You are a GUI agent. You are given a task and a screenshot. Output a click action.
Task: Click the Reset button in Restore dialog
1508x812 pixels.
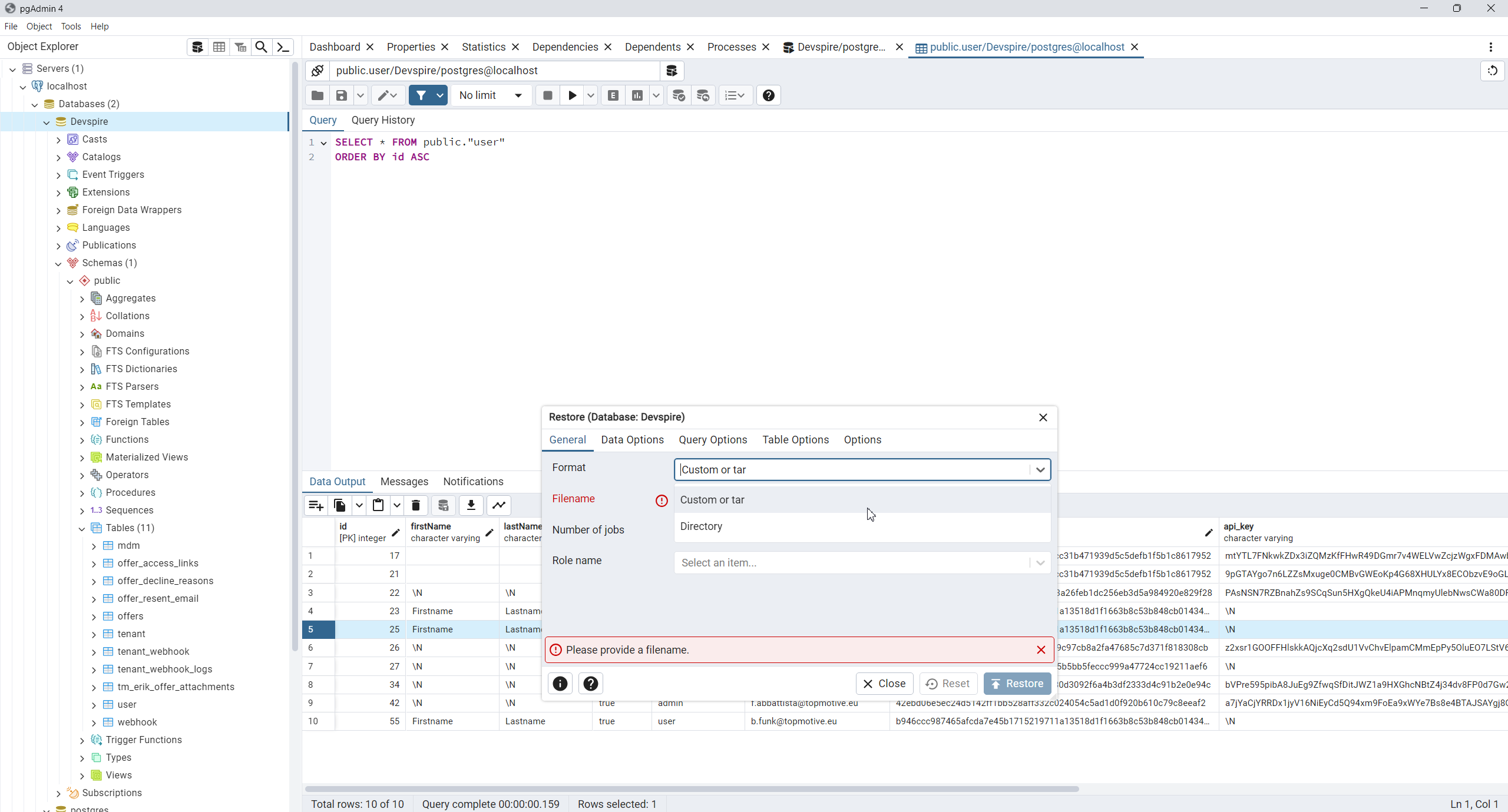point(947,684)
